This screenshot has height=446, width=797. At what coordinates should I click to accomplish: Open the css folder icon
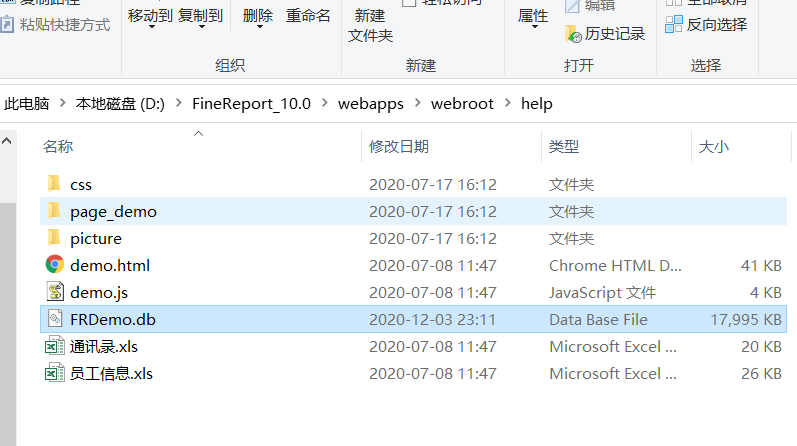pos(54,184)
